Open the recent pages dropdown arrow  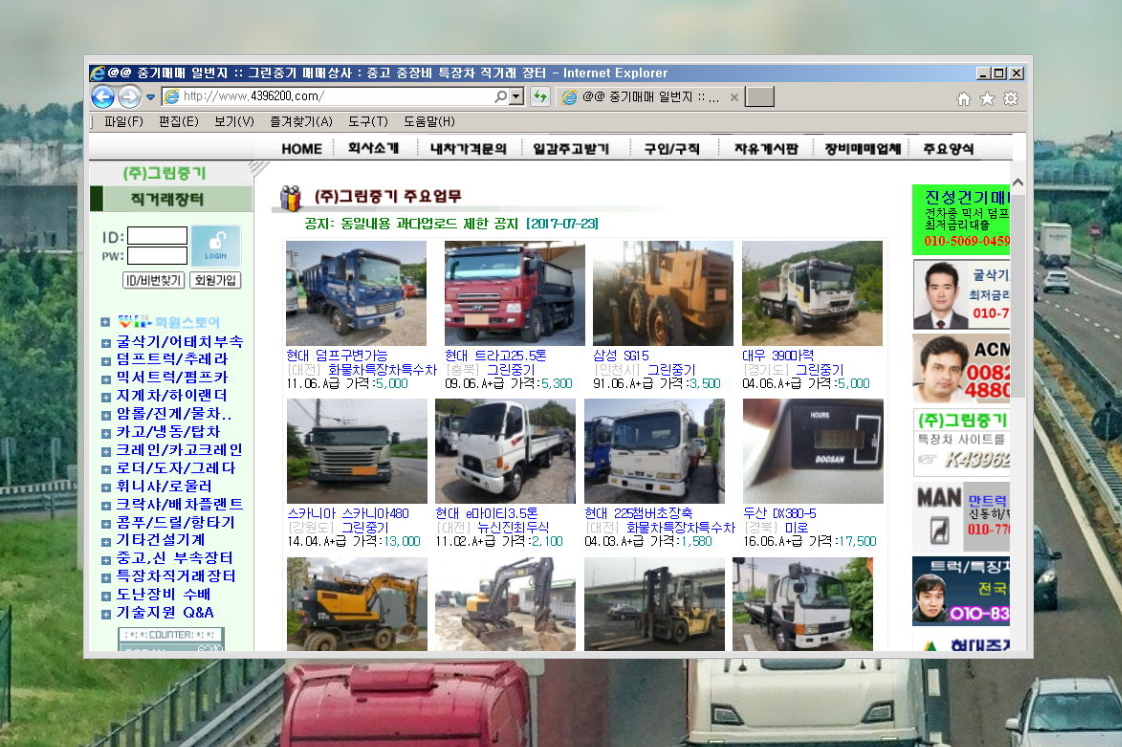click(150, 97)
